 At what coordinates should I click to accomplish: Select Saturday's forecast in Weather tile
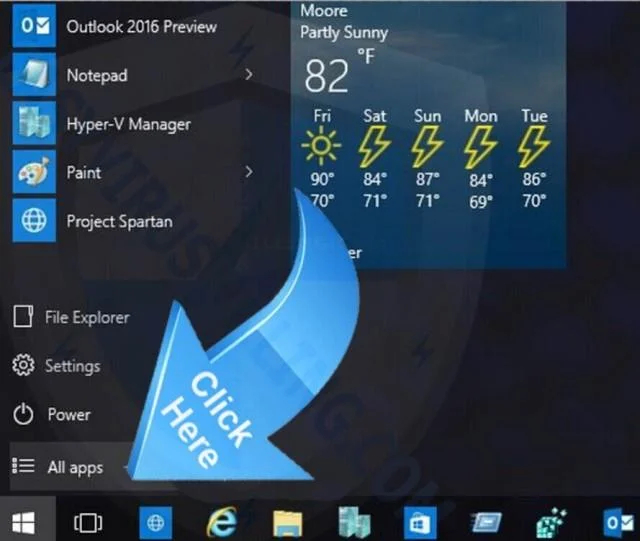[374, 158]
